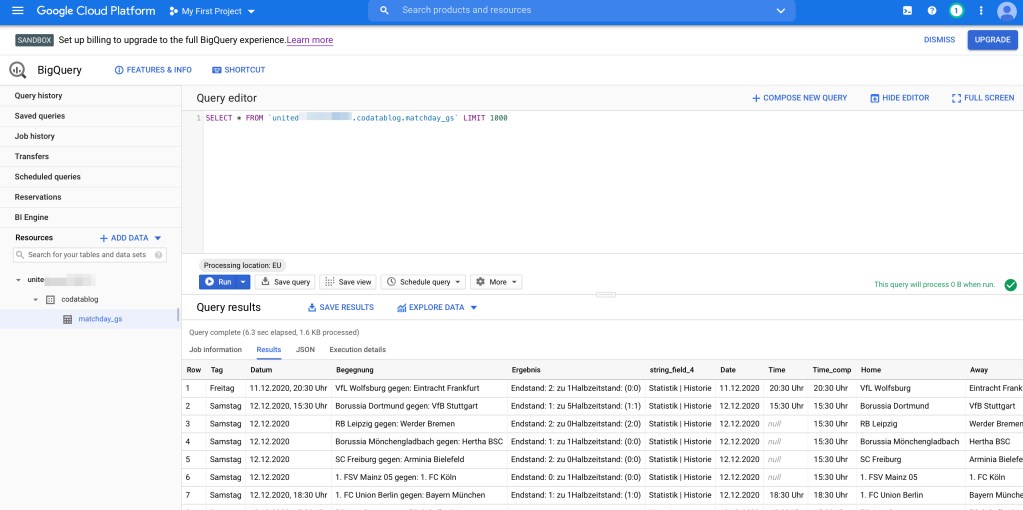Click the codatablog dataset icon
Screen dimensions: 1023x510
[x=50, y=300]
